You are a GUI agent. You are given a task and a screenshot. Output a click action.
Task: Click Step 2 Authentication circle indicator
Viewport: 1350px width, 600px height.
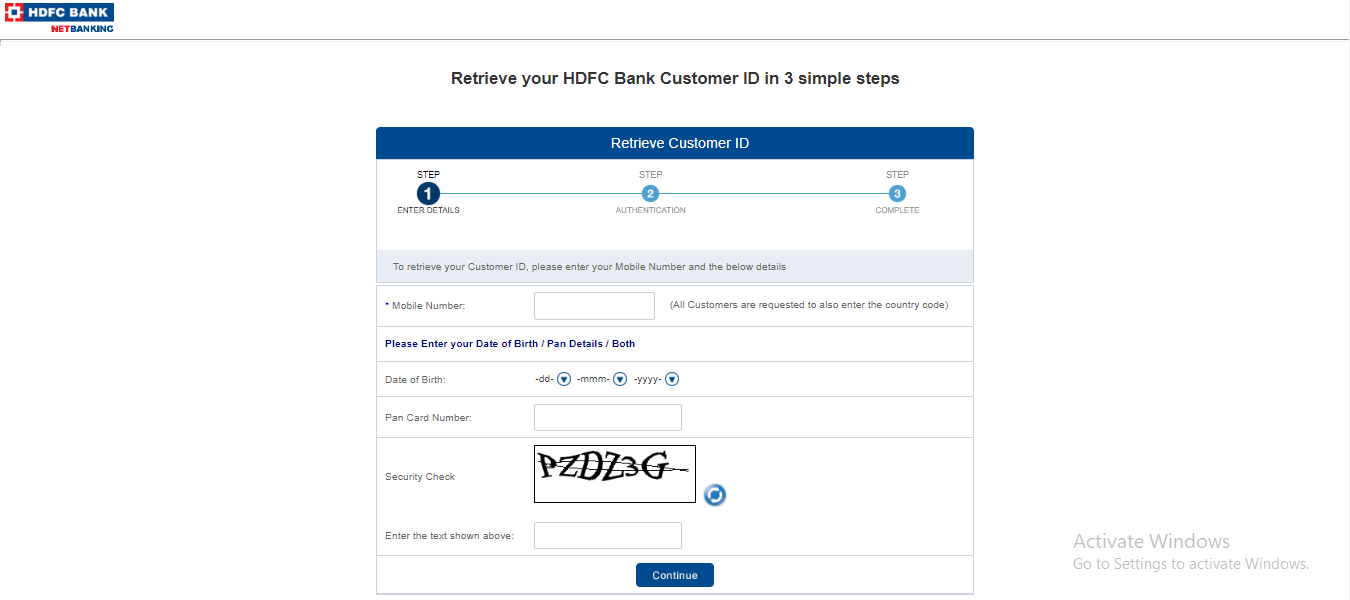pos(650,193)
